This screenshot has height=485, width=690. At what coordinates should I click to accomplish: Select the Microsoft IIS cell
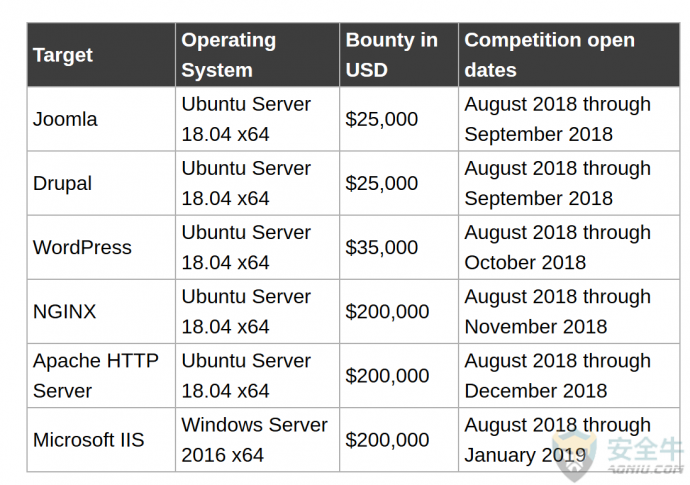tap(101, 440)
